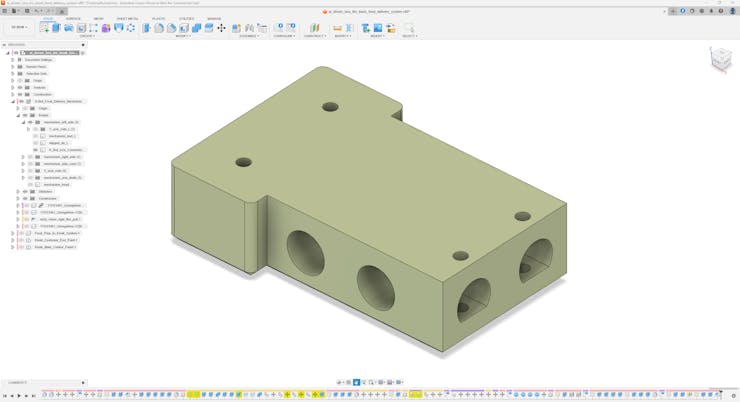Select the Revolve tool
740x402 pixels.
pyautogui.click(x=69, y=28)
